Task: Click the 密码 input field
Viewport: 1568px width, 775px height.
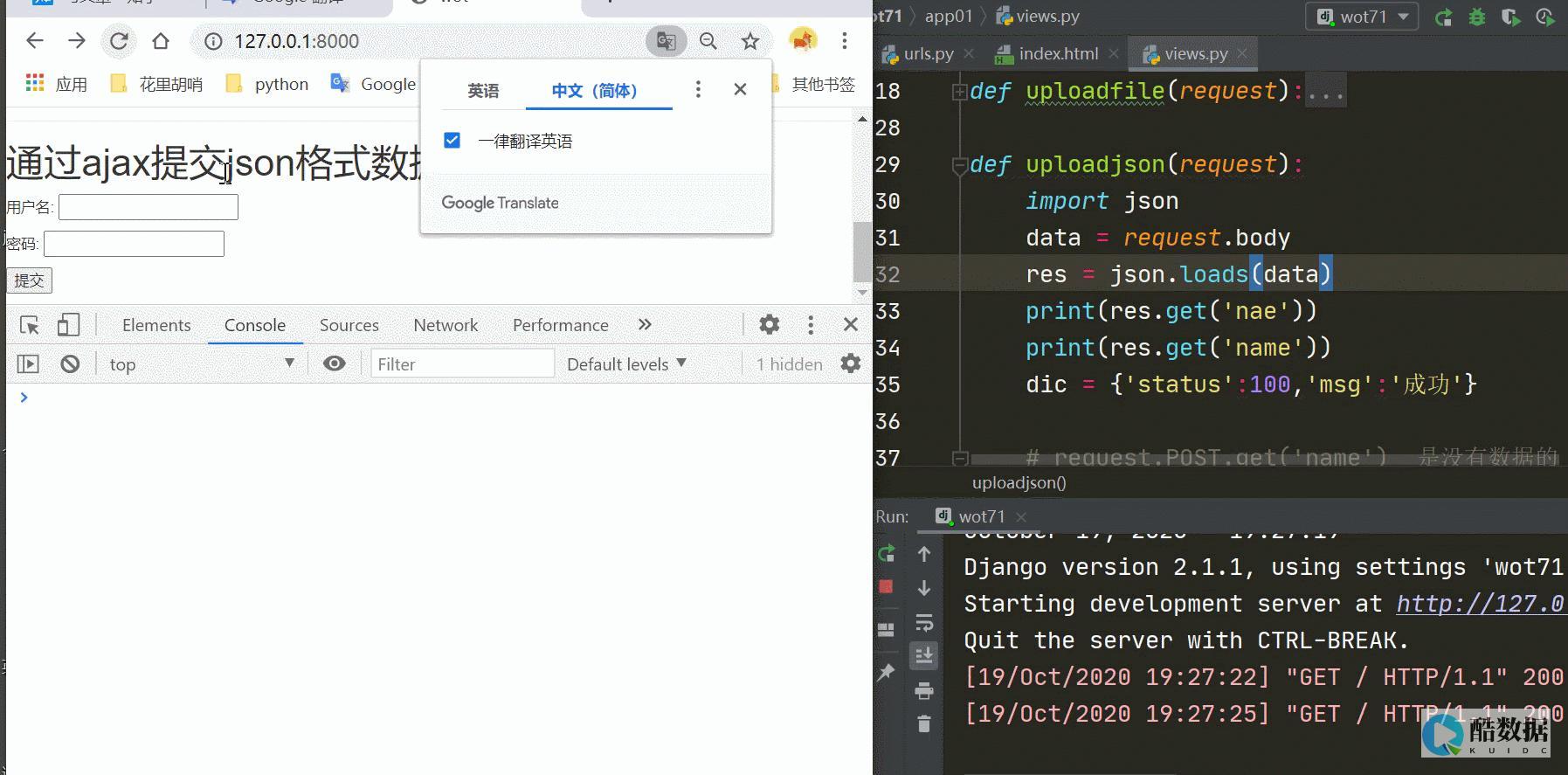Action: 134,244
